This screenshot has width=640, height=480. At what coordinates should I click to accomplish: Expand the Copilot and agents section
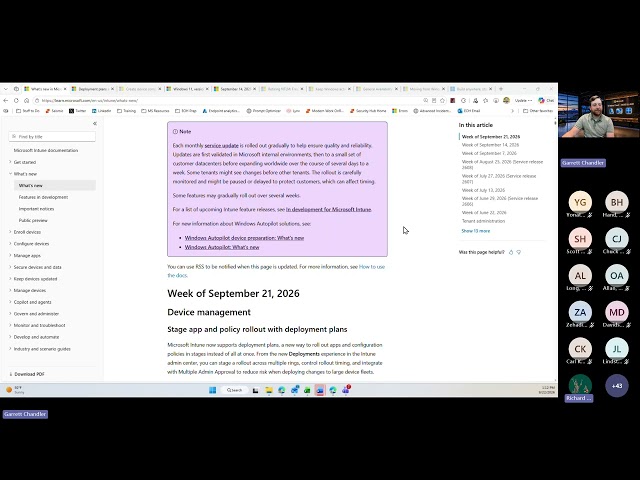[30, 302]
